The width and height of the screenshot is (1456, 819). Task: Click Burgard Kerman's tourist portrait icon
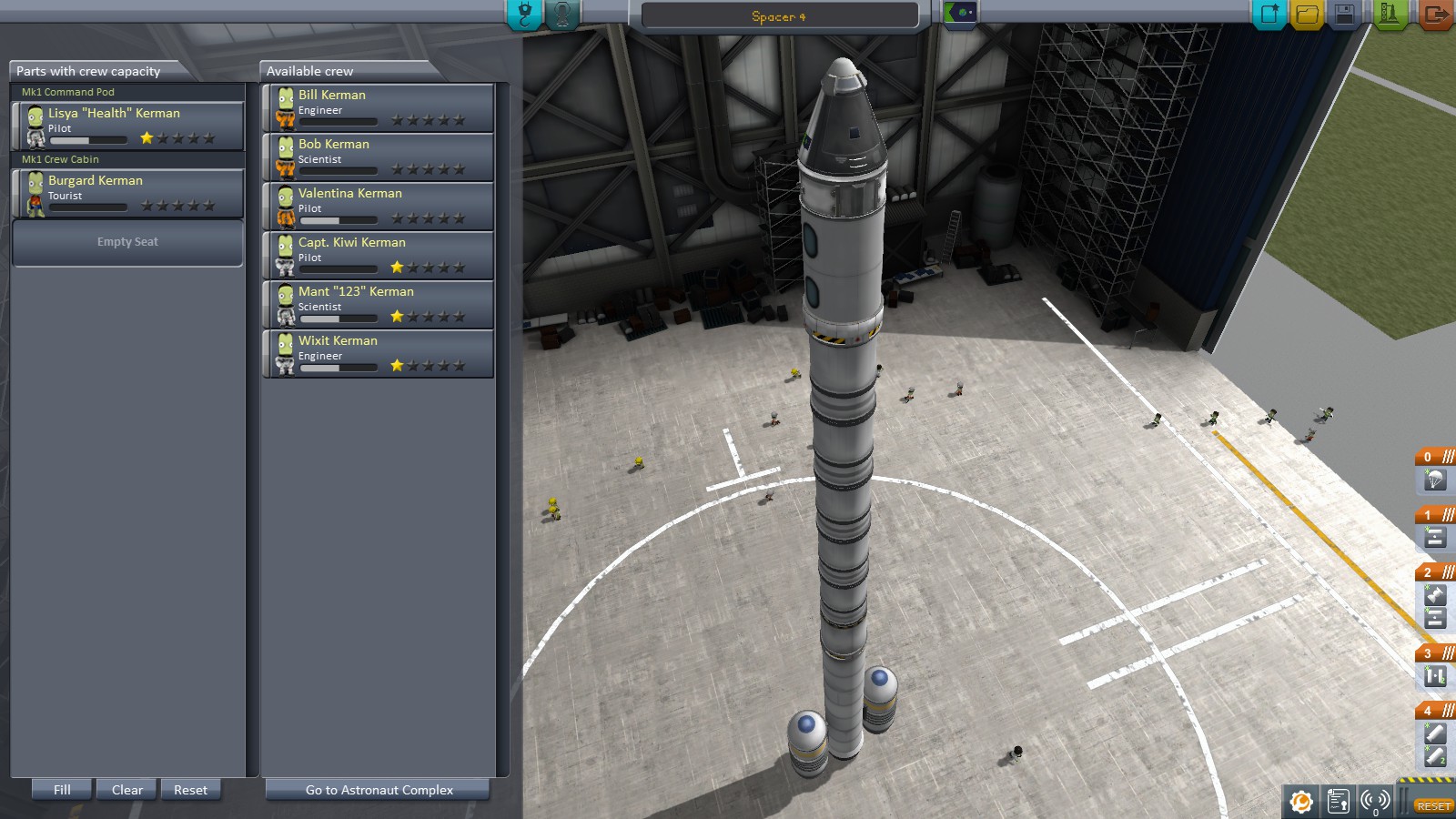[x=35, y=194]
